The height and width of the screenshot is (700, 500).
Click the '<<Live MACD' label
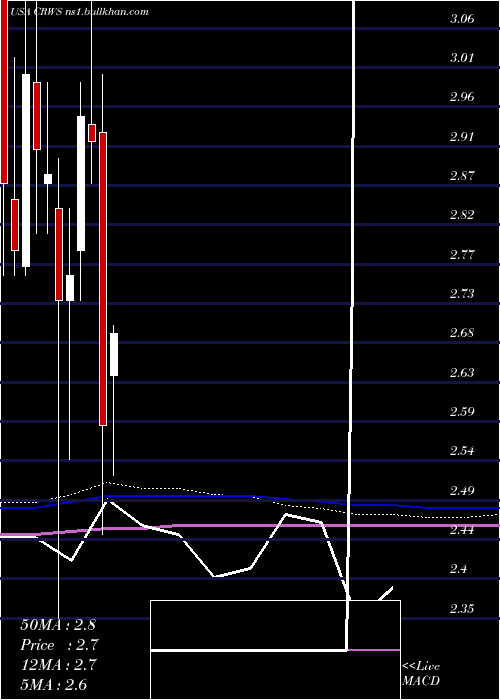421,674
